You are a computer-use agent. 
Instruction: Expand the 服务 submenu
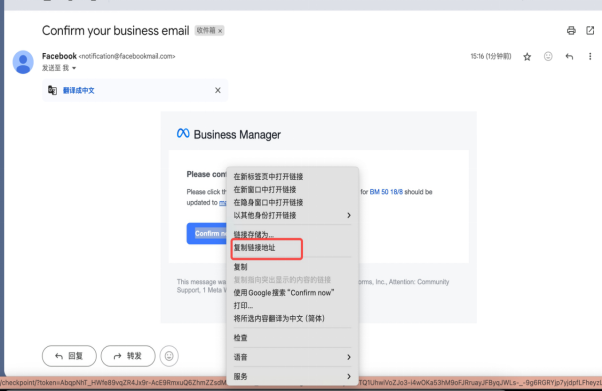293,376
